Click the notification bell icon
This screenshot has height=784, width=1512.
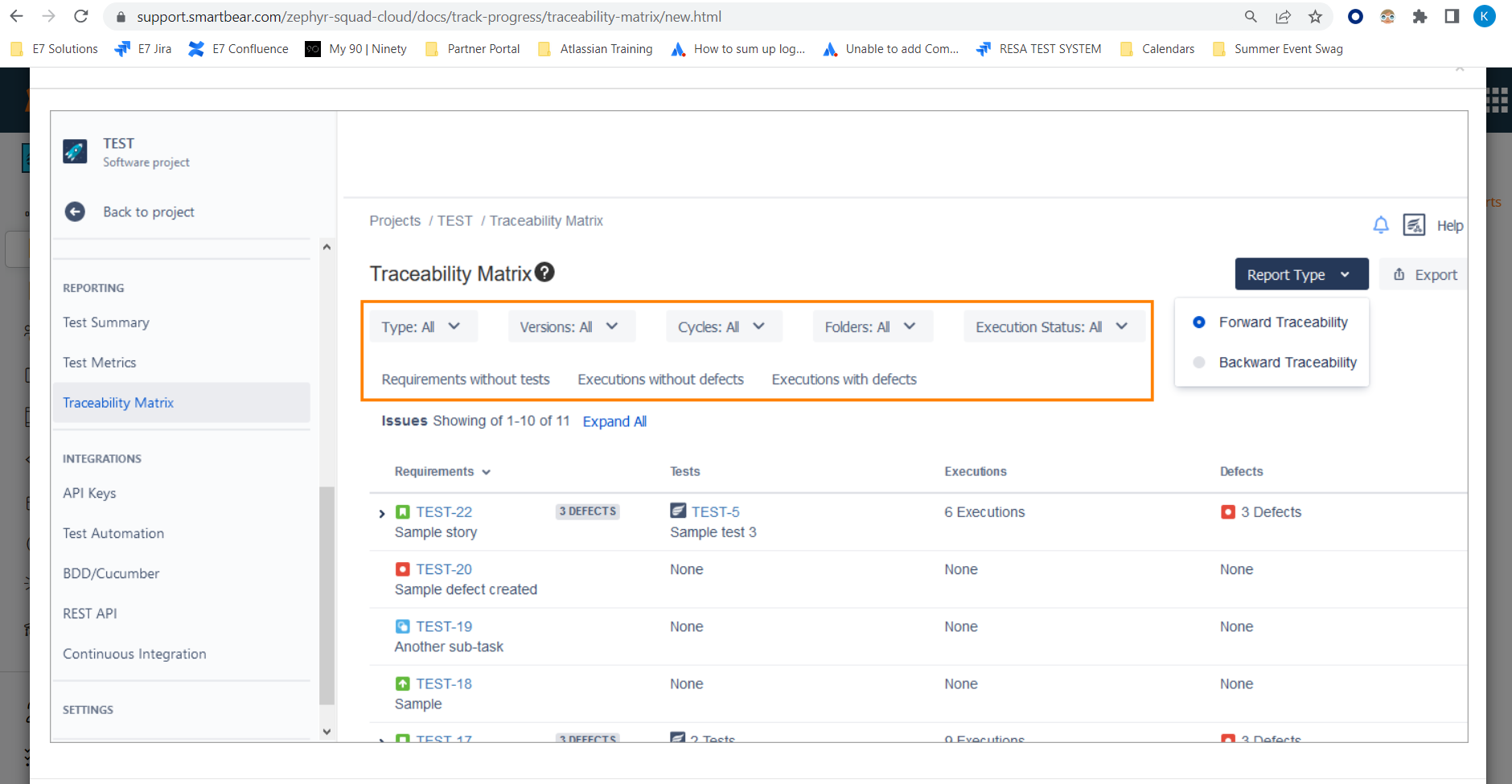coord(1380,225)
